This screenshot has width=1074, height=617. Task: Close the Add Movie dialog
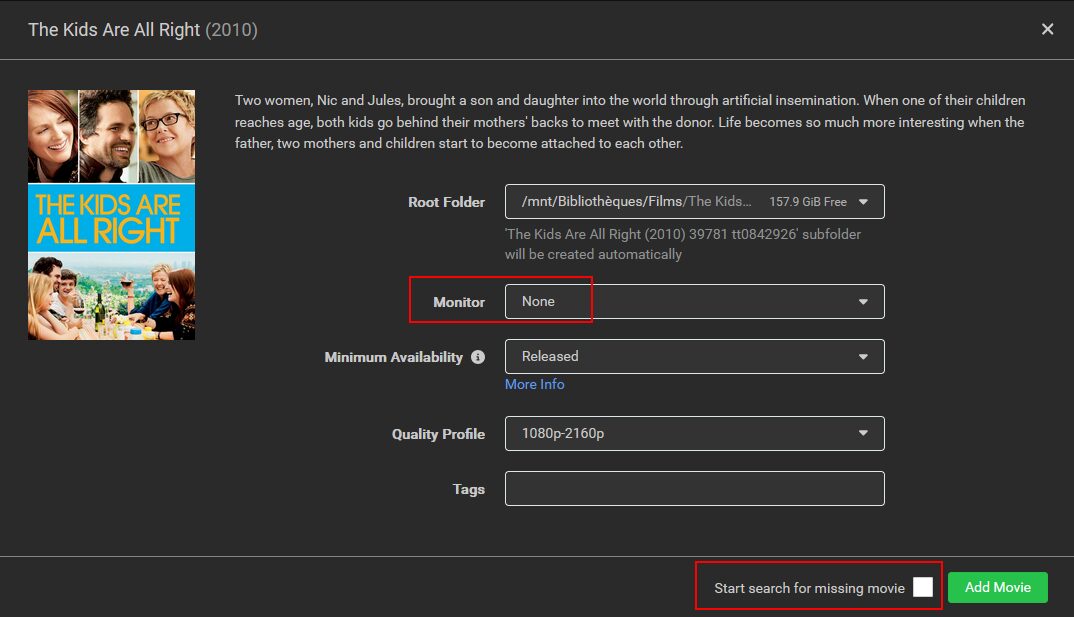(x=1047, y=29)
